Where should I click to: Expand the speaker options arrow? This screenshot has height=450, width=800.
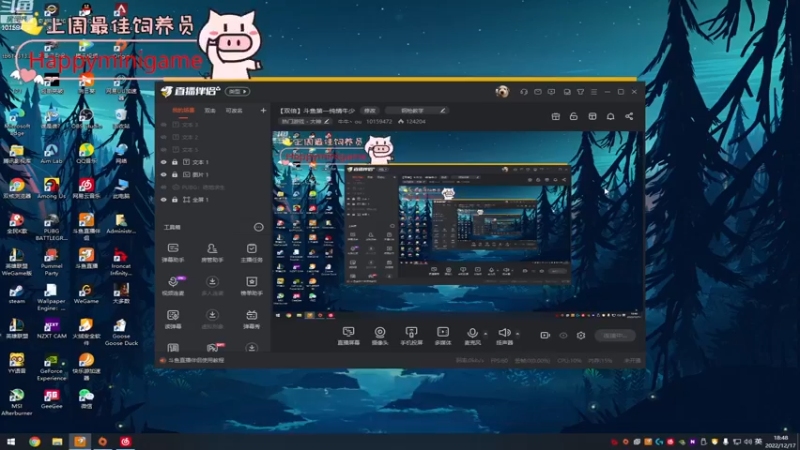(x=517, y=334)
